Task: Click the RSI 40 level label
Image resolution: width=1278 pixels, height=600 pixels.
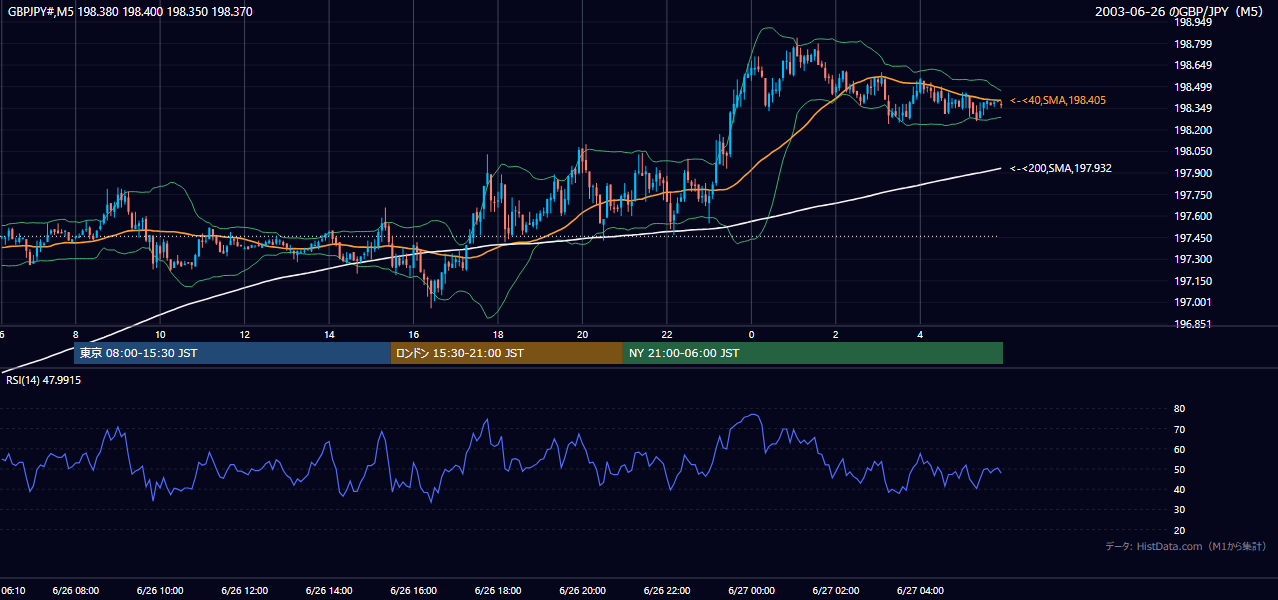Action: (1179, 489)
